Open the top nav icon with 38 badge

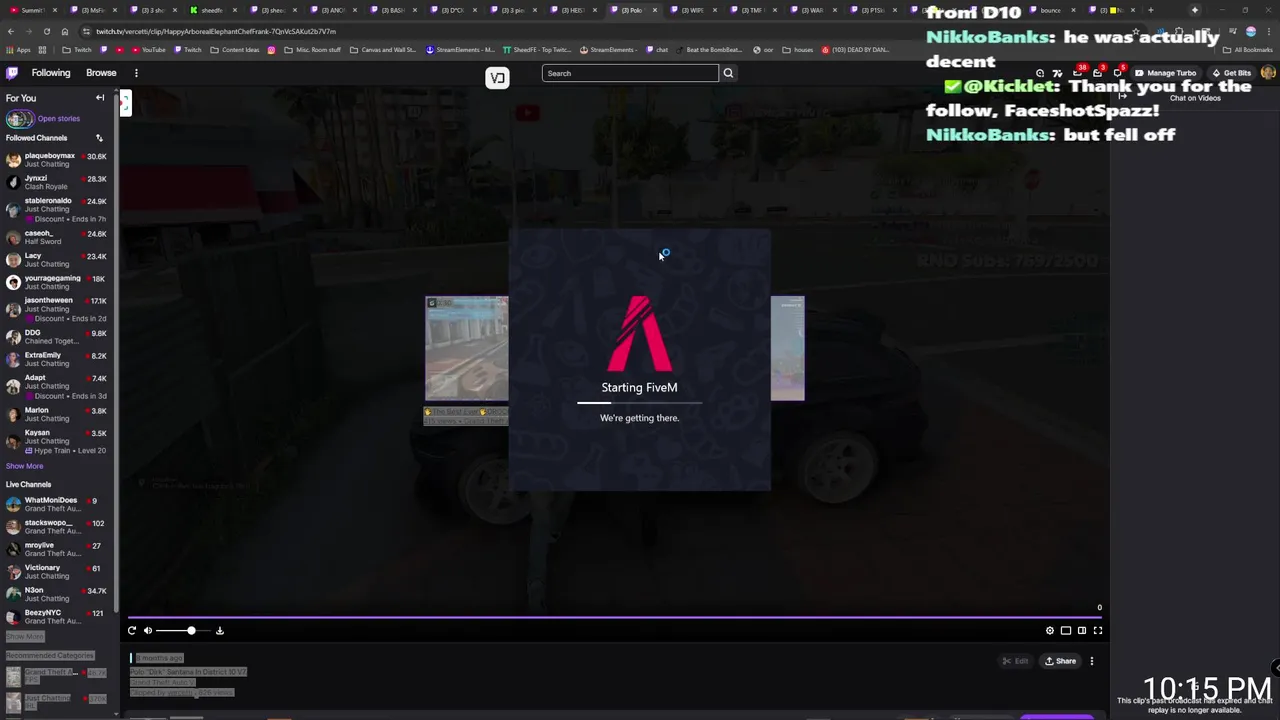point(1078,73)
